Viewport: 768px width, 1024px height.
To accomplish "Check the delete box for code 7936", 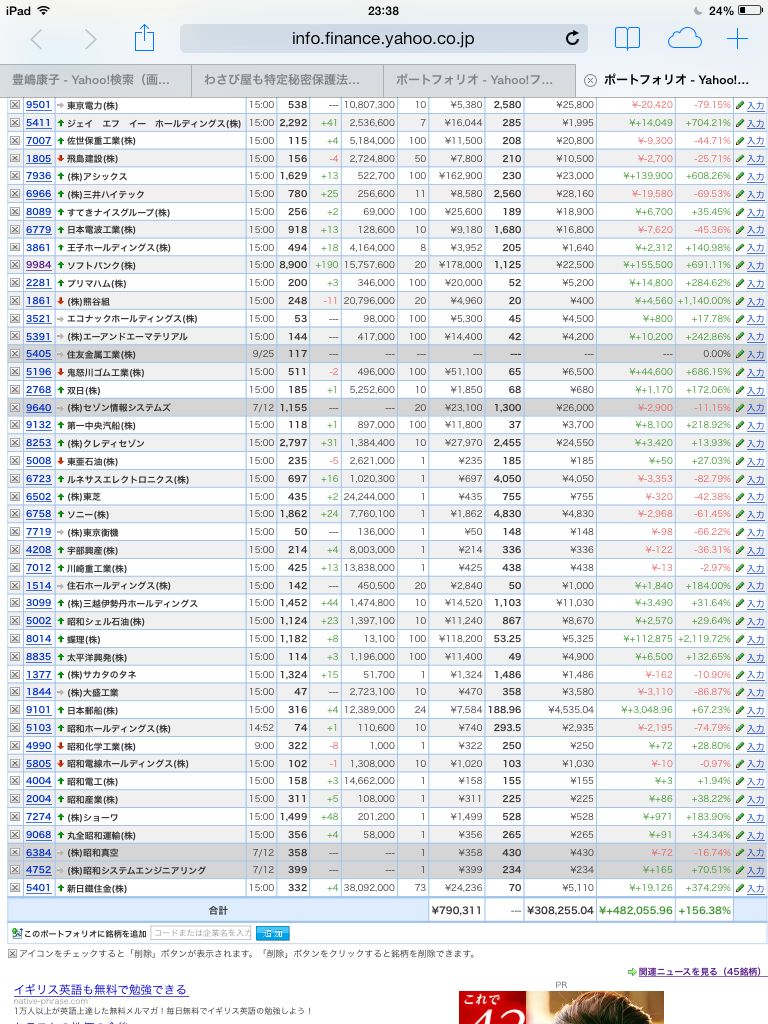I will tap(14, 176).
